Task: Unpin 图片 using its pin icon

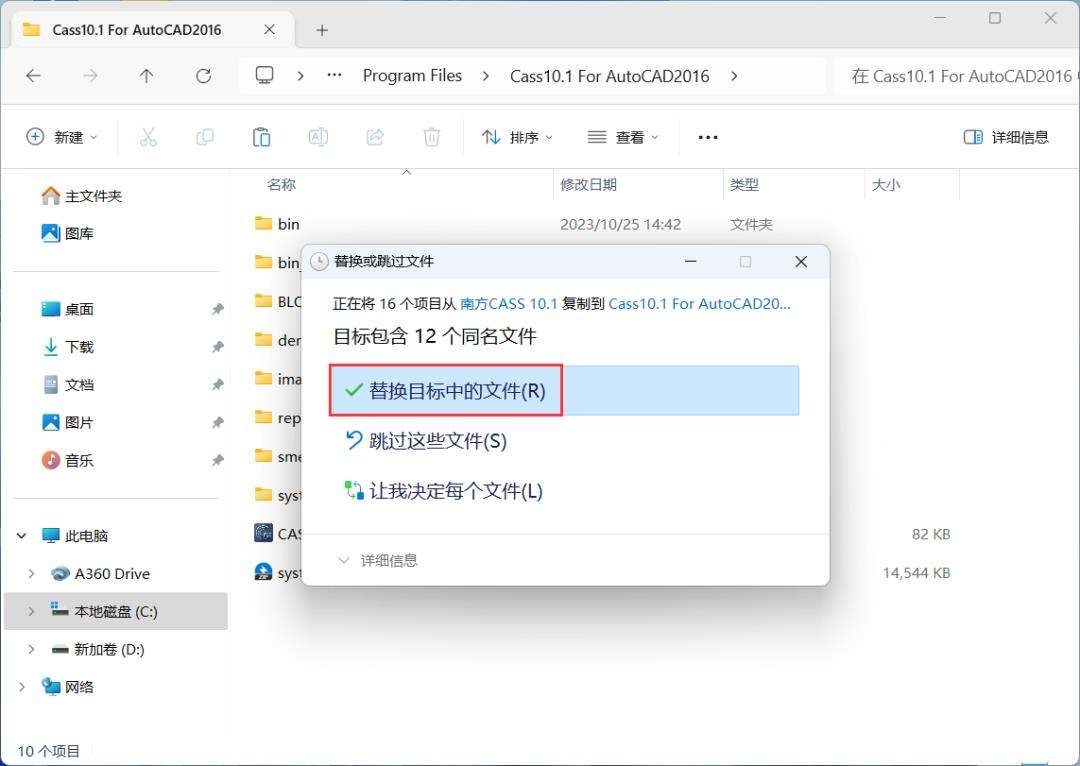Action: [218, 422]
